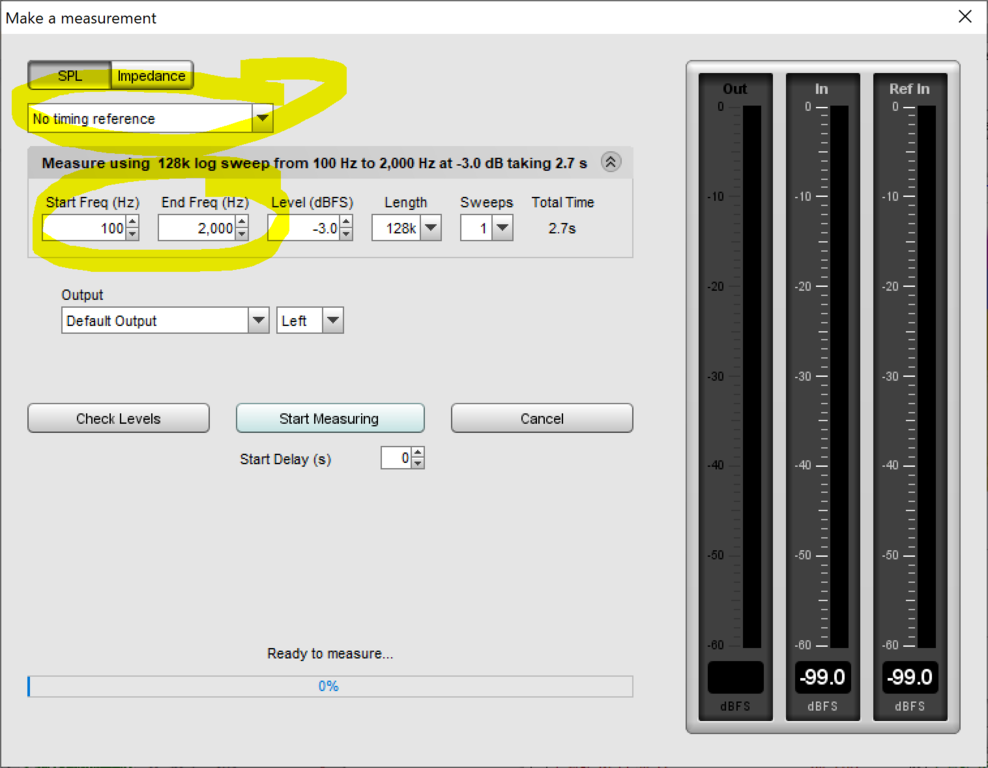Viewport: 988px width, 768px height.
Task: Click the Level dBFS input field
Action: 304,228
